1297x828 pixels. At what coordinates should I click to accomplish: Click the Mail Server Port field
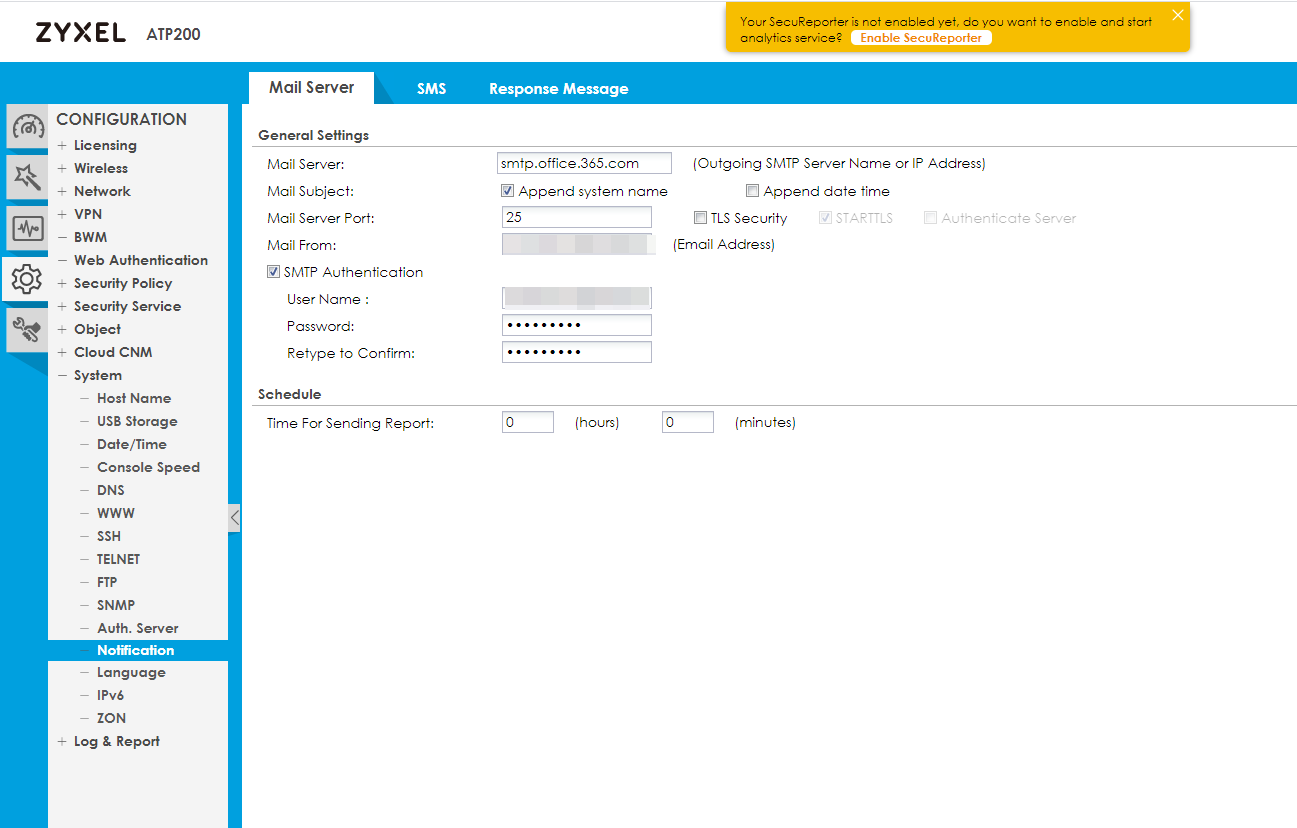point(576,218)
